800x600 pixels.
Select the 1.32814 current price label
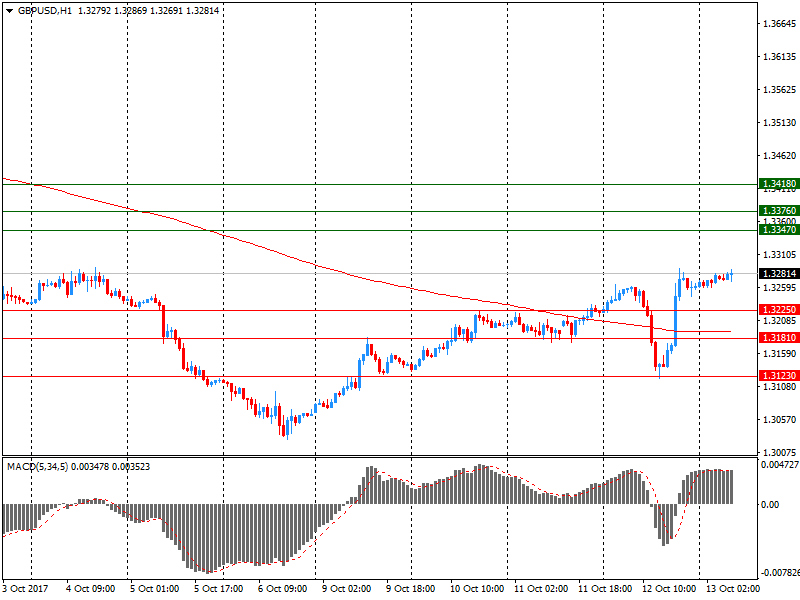click(x=779, y=274)
